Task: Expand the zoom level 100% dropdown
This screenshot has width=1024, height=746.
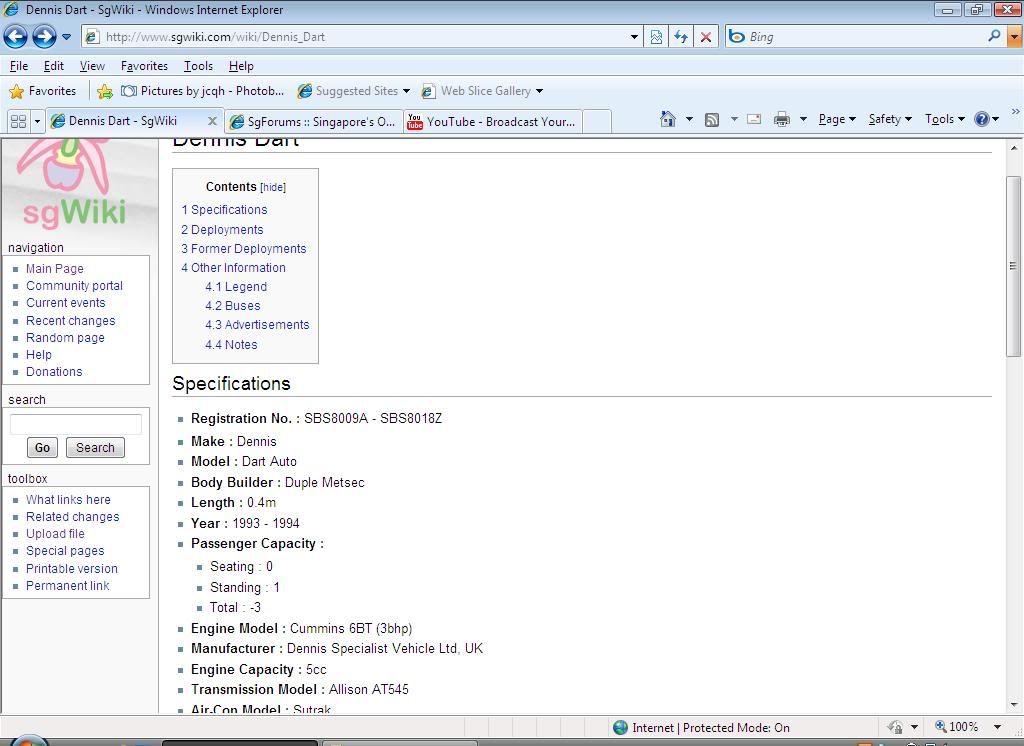Action: tap(997, 727)
